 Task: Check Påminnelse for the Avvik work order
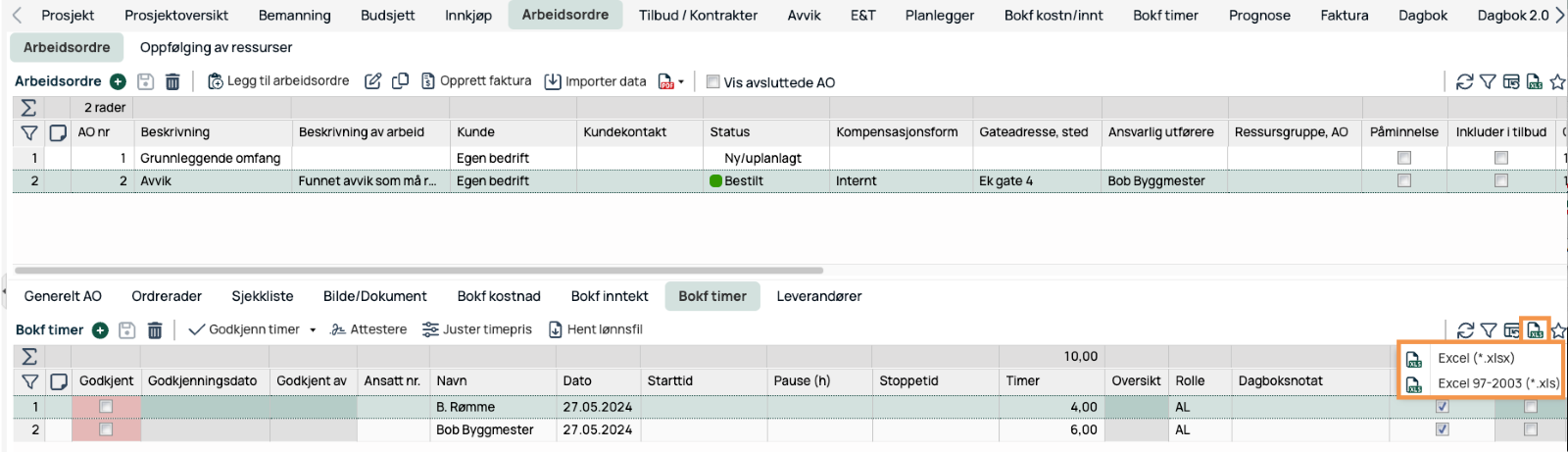pos(1403,180)
